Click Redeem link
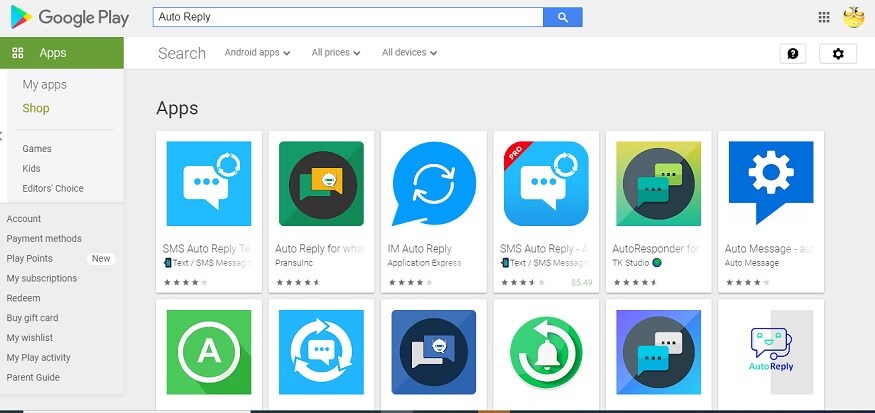The width and height of the screenshot is (875, 413). point(23,298)
